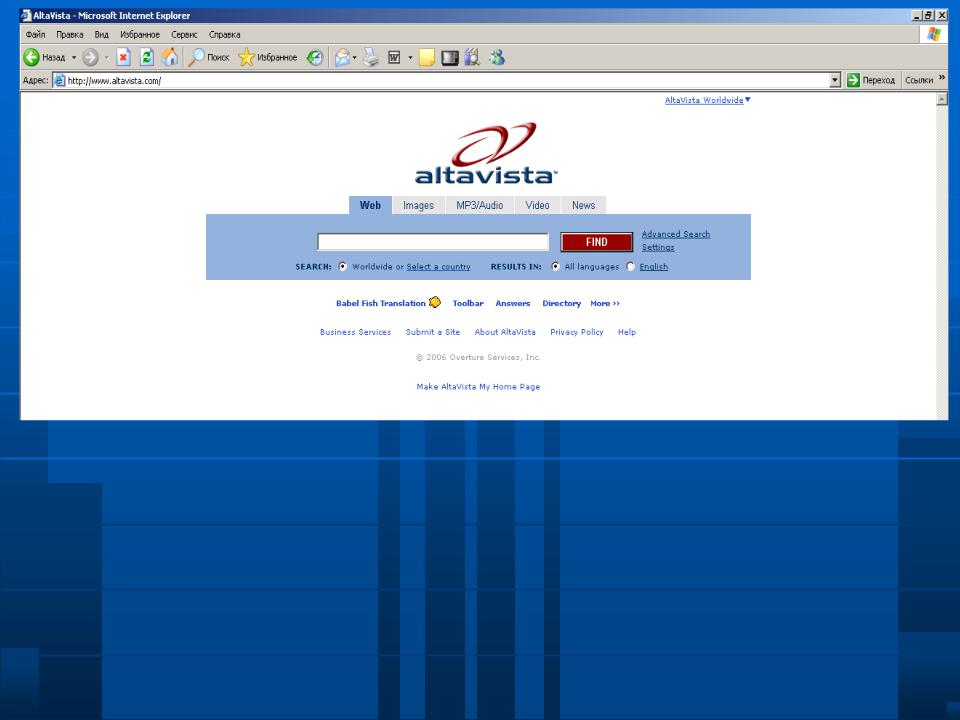Click the AltaVista logo image
960x720 pixels.
[x=486, y=153]
